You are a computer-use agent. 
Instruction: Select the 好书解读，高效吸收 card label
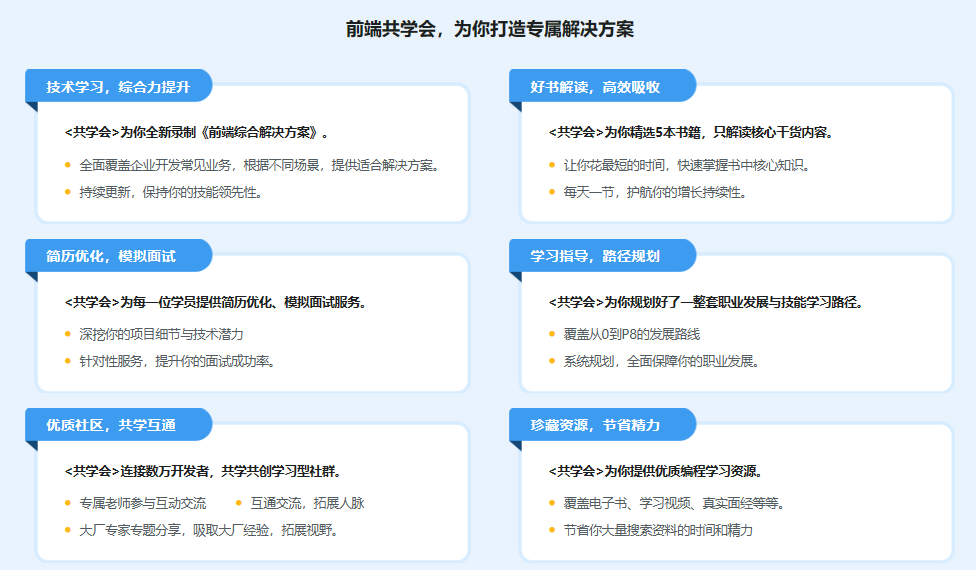pos(595,87)
